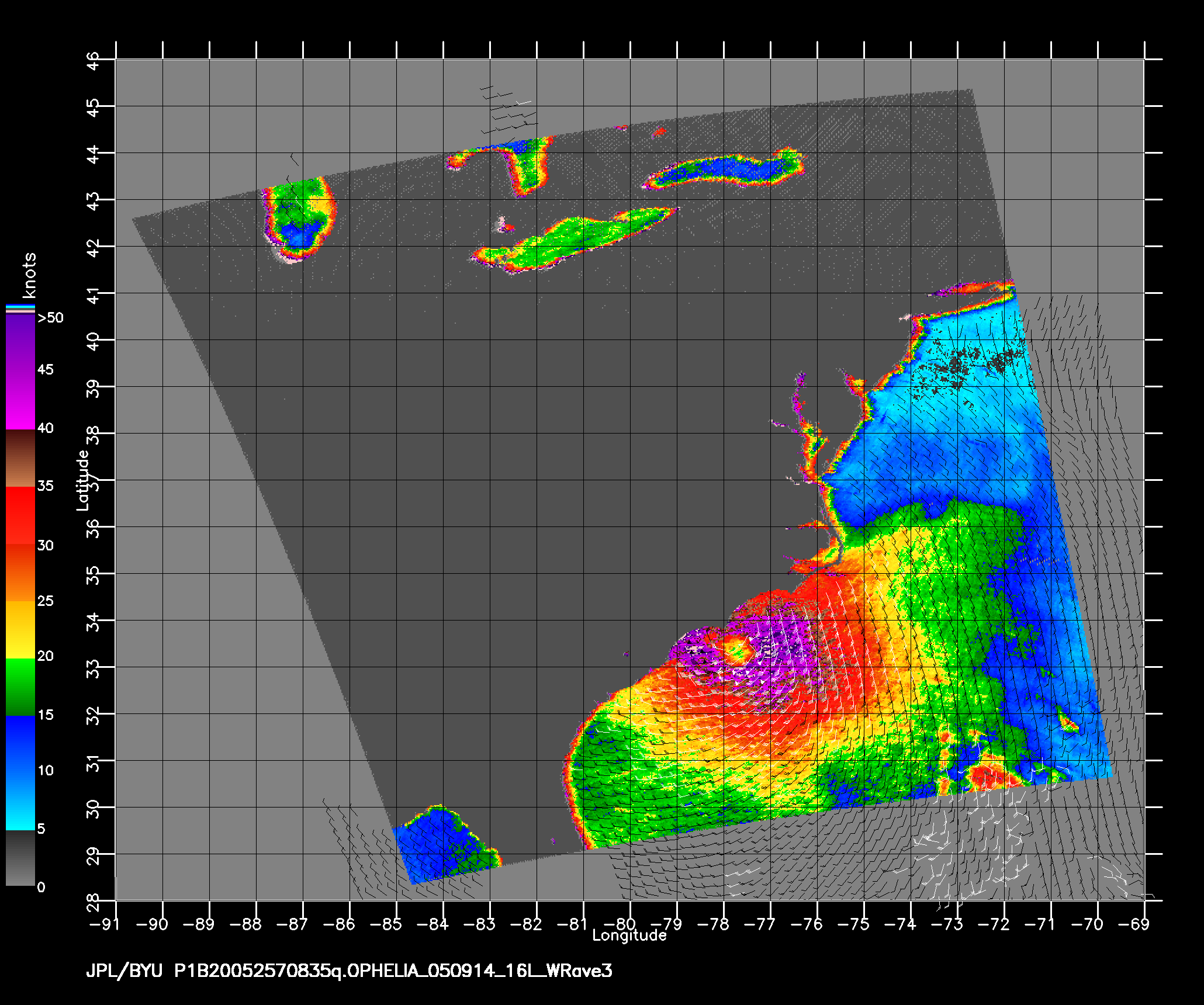Click the "Longitude" axis title

click(x=629, y=935)
